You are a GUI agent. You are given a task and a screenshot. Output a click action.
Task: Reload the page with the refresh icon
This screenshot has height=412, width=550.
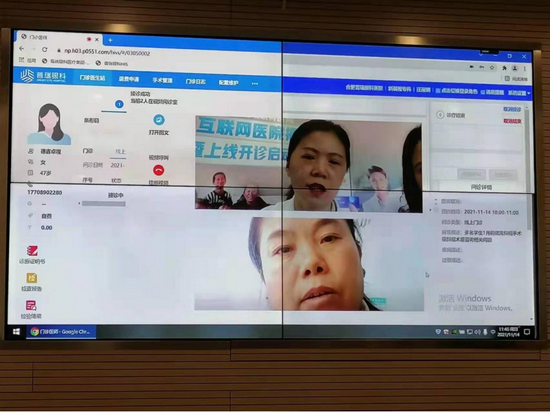[x=45, y=49]
